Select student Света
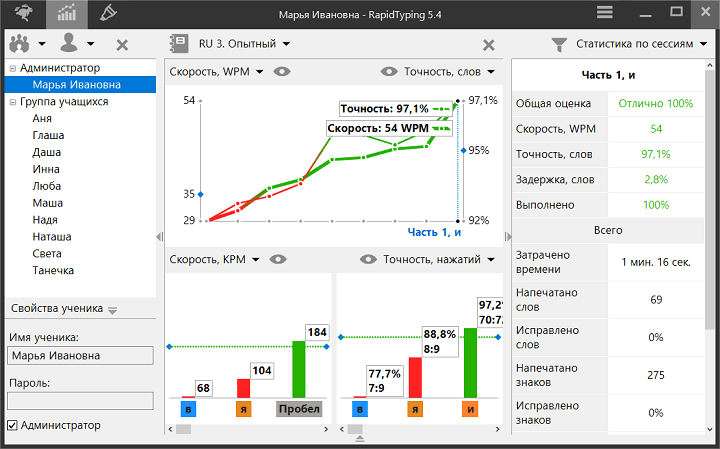Screen dimensions: 720x449 pyautogui.click(x=47, y=253)
